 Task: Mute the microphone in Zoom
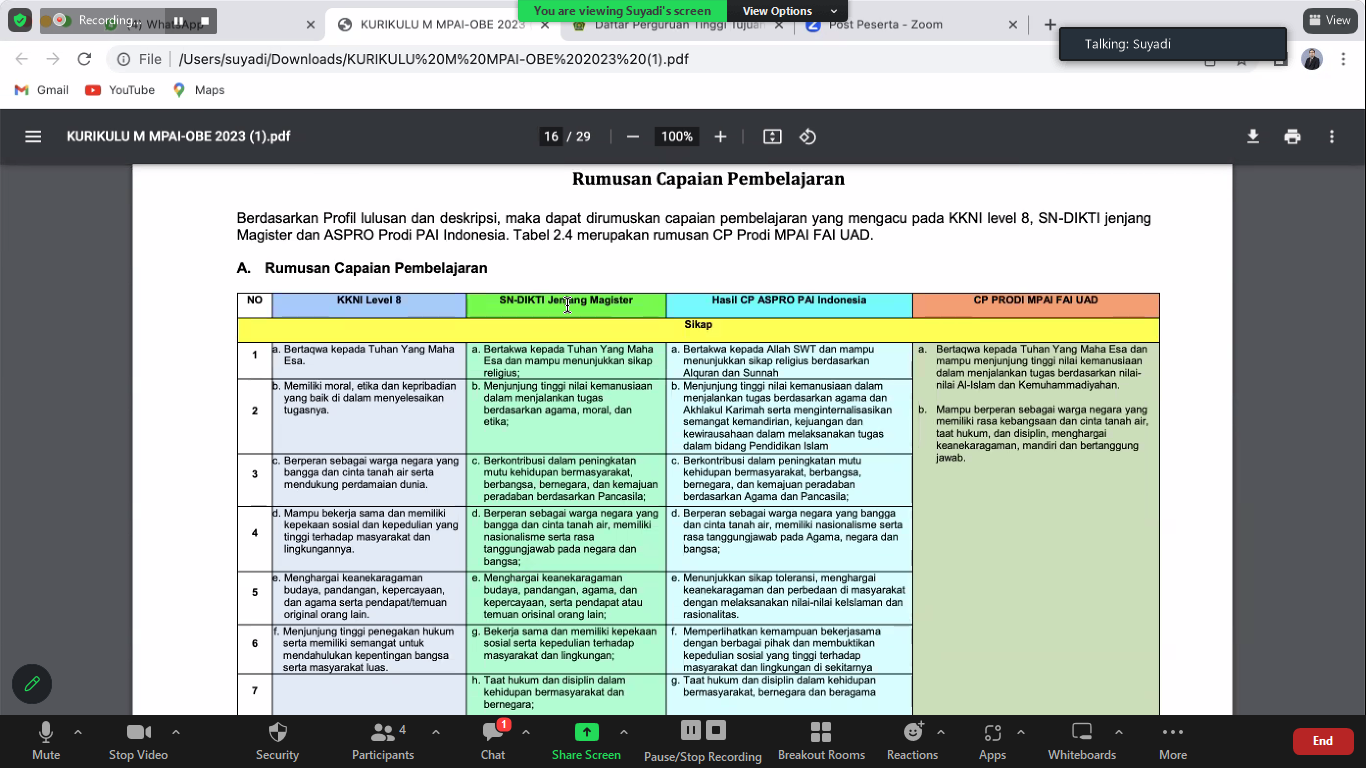click(46, 741)
